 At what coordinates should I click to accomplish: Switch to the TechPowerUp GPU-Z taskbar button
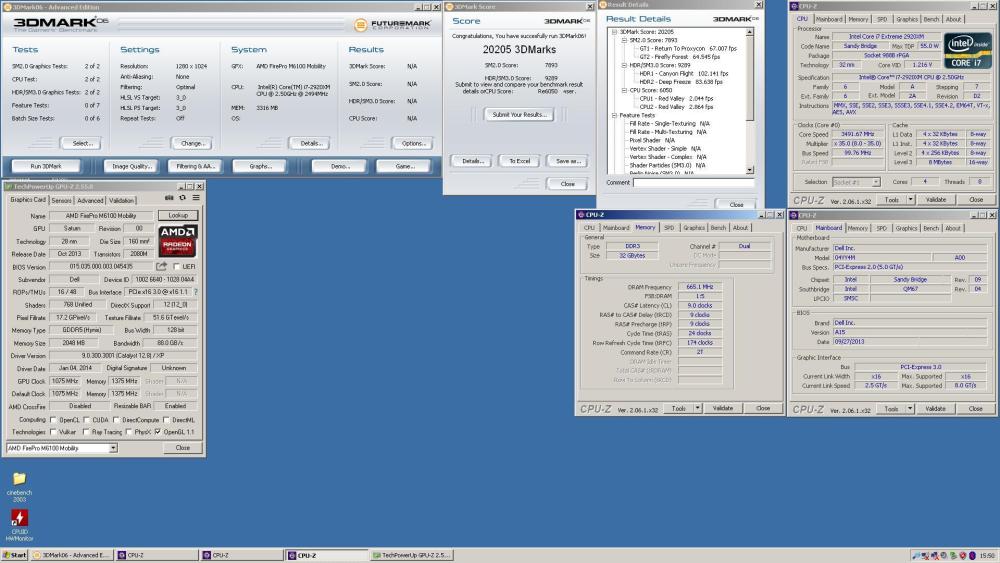point(412,555)
